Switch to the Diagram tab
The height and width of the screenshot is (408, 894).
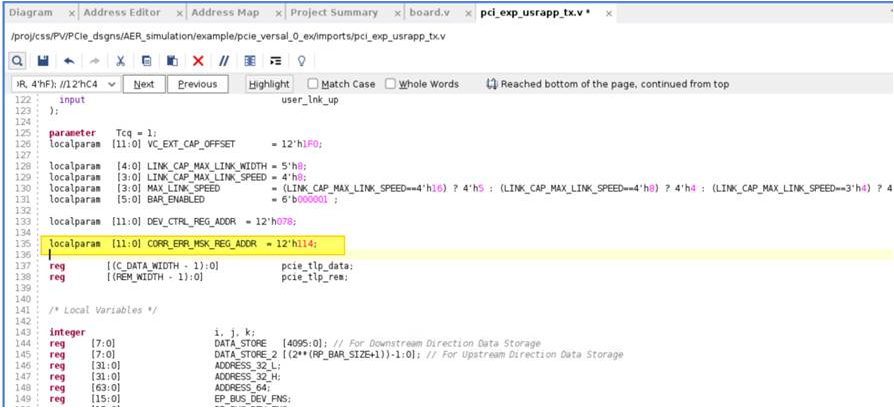[30, 13]
